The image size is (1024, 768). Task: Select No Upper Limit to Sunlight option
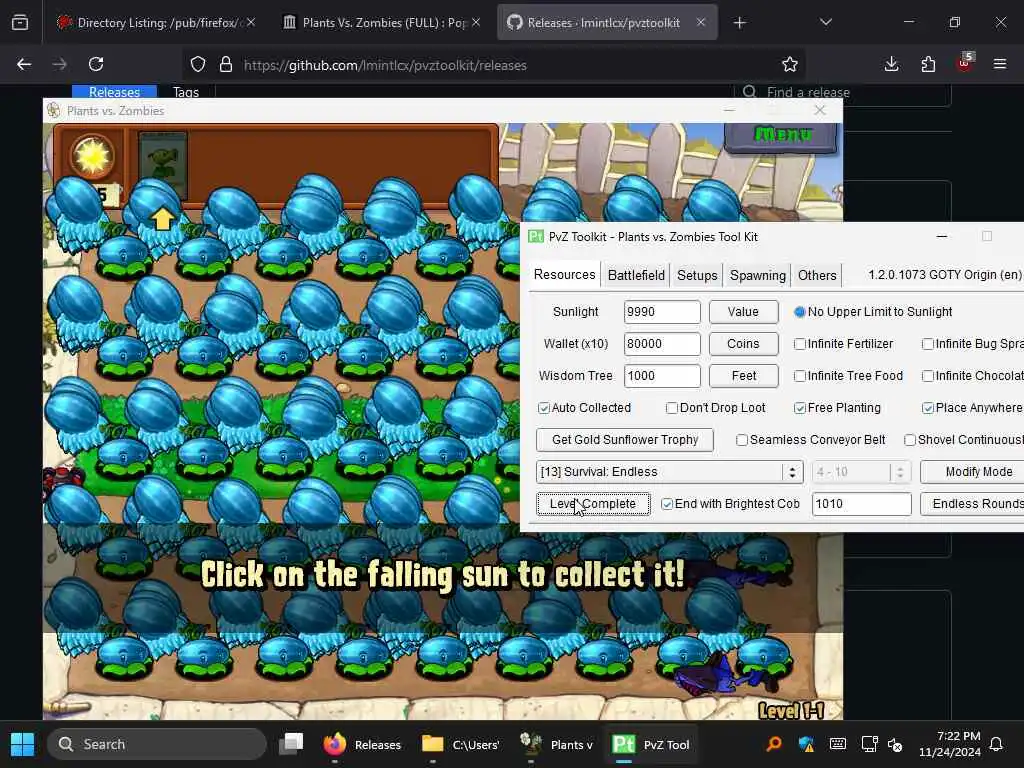pyautogui.click(x=873, y=312)
